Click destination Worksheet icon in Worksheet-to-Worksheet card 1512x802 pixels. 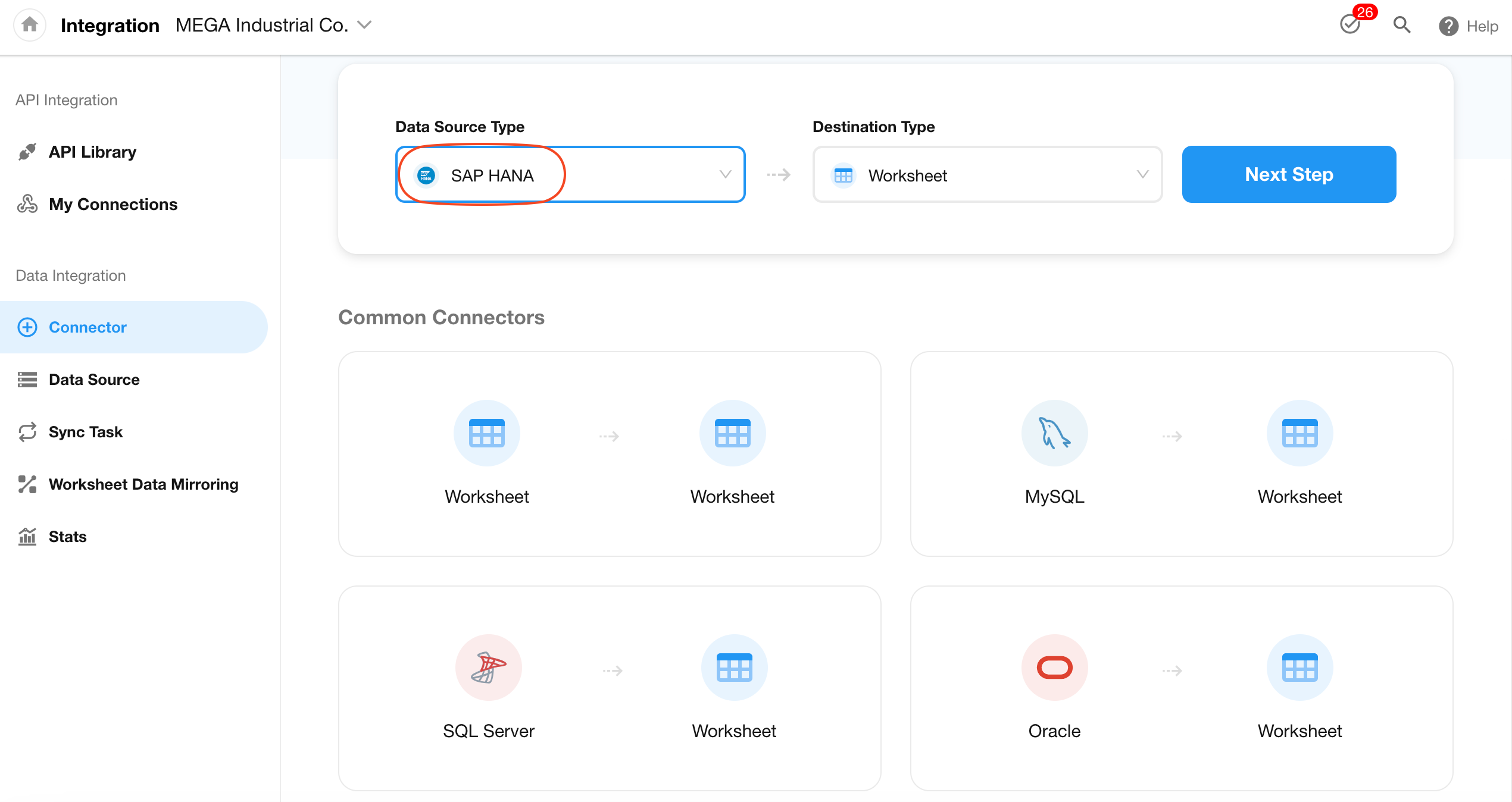click(x=733, y=433)
